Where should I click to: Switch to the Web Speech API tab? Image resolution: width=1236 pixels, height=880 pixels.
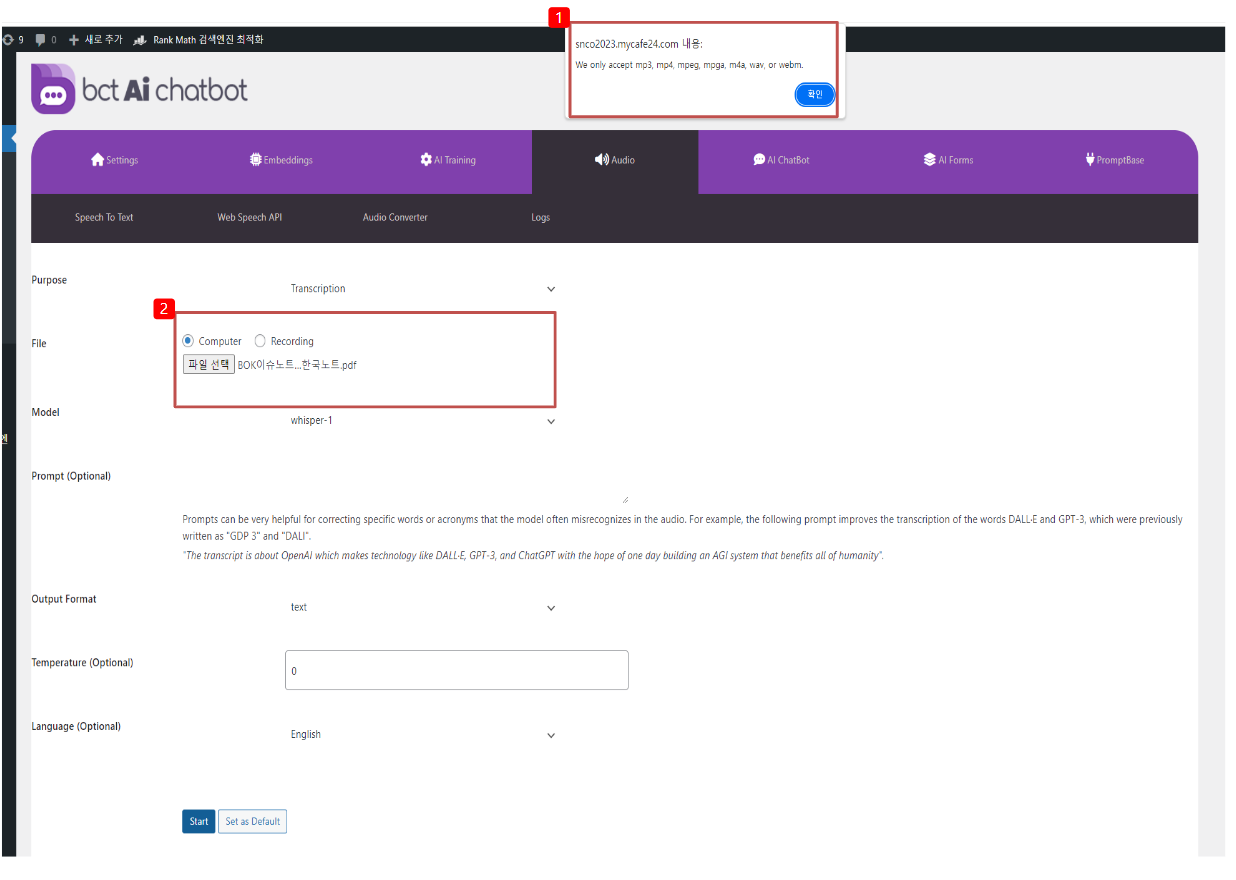249,218
